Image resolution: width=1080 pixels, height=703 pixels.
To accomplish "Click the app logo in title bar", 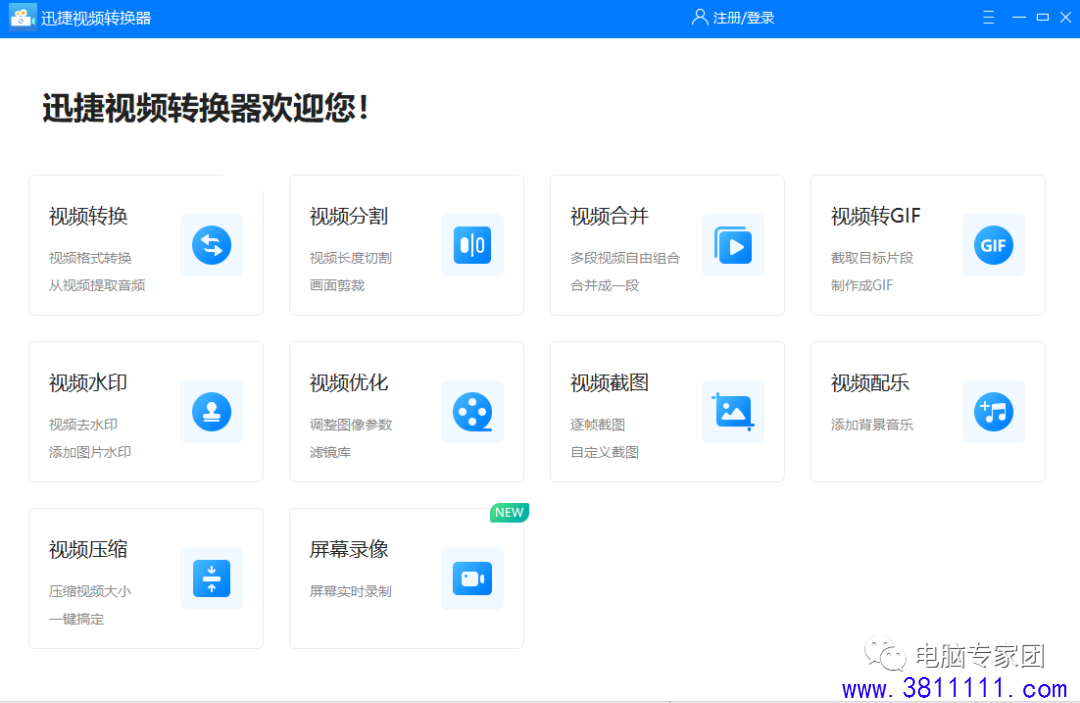I will (x=22, y=18).
